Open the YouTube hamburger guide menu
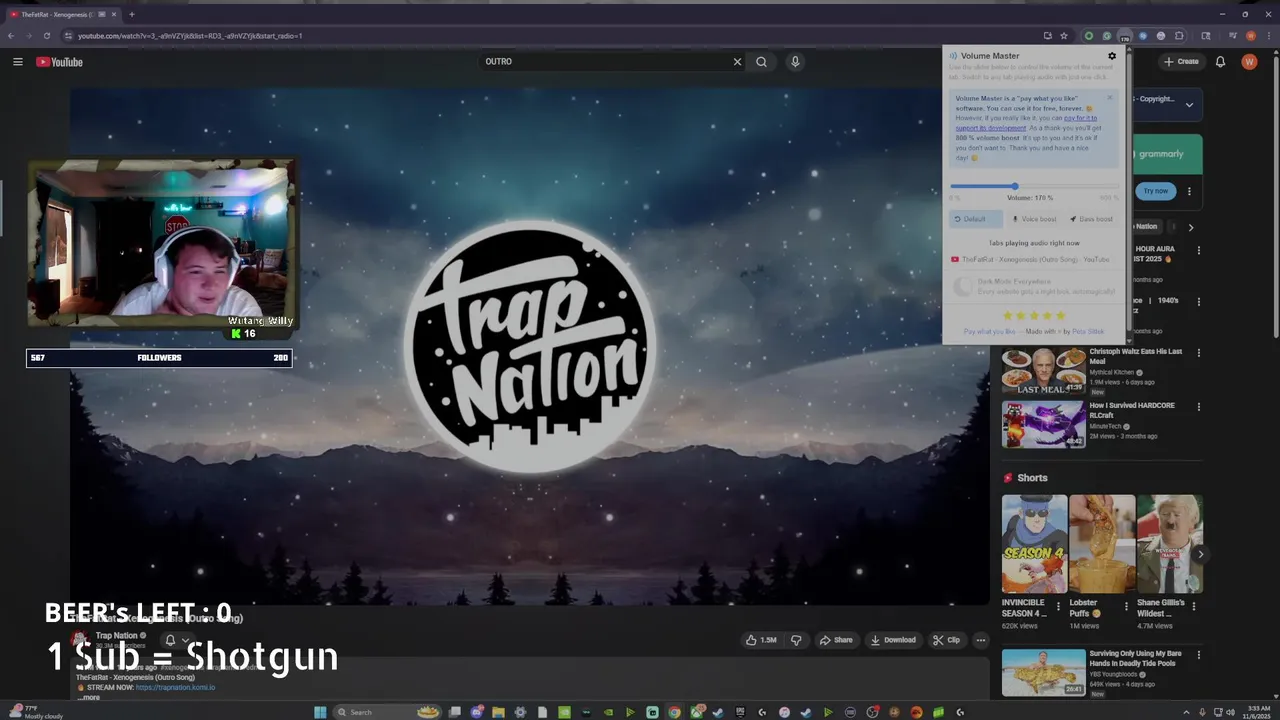1280x720 pixels. click(x=17, y=62)
